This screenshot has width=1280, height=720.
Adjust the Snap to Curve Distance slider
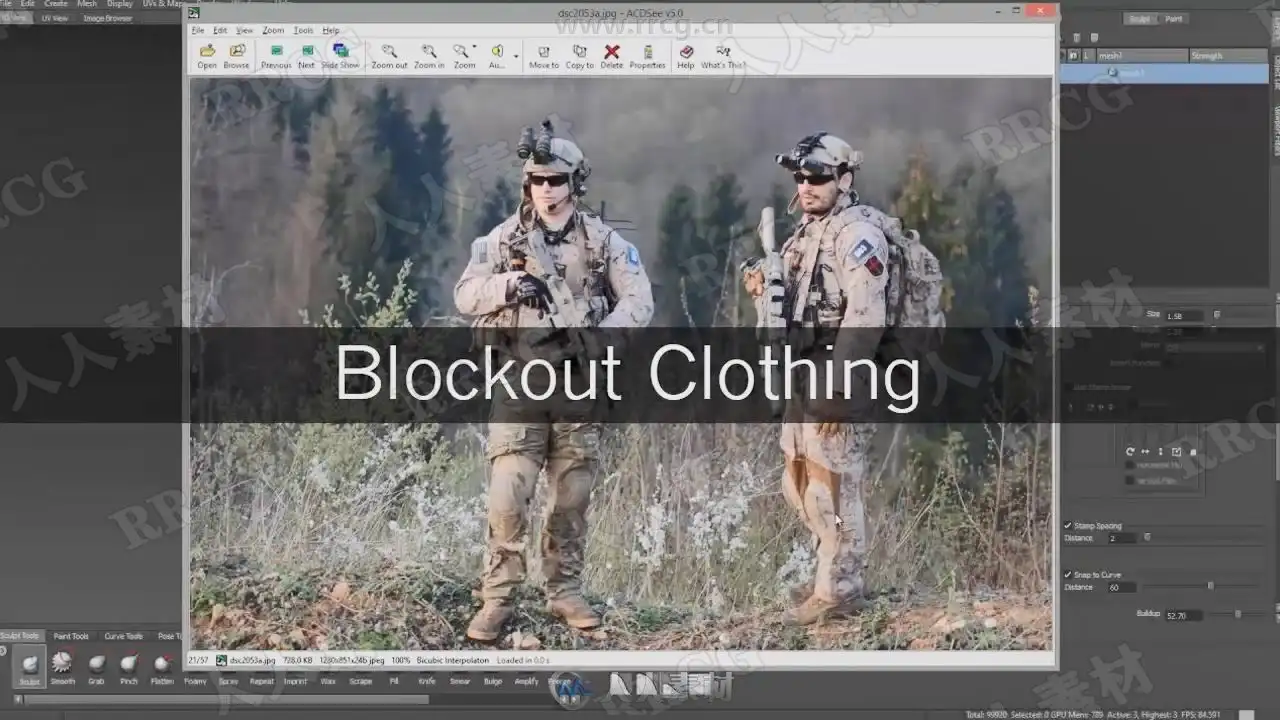point(1210,586)
